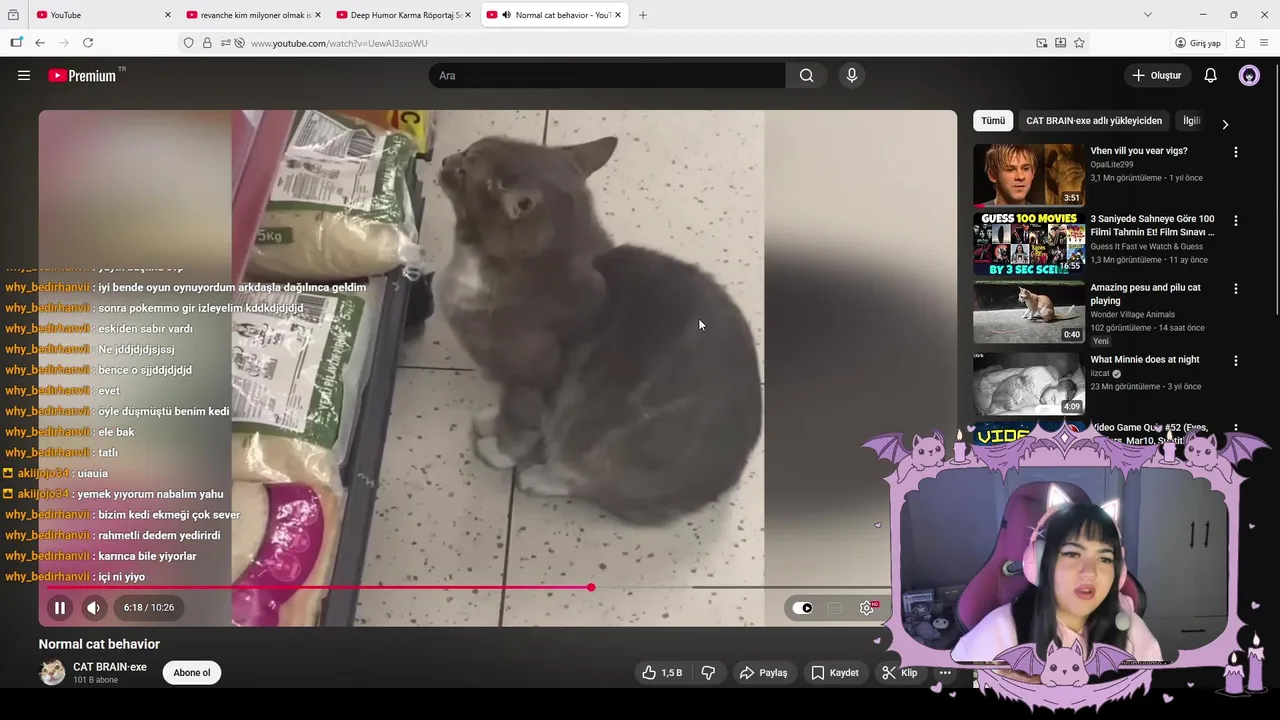Open the account avatar menu
This screenshot has width=1280, height=720.
click(1249, 75)
